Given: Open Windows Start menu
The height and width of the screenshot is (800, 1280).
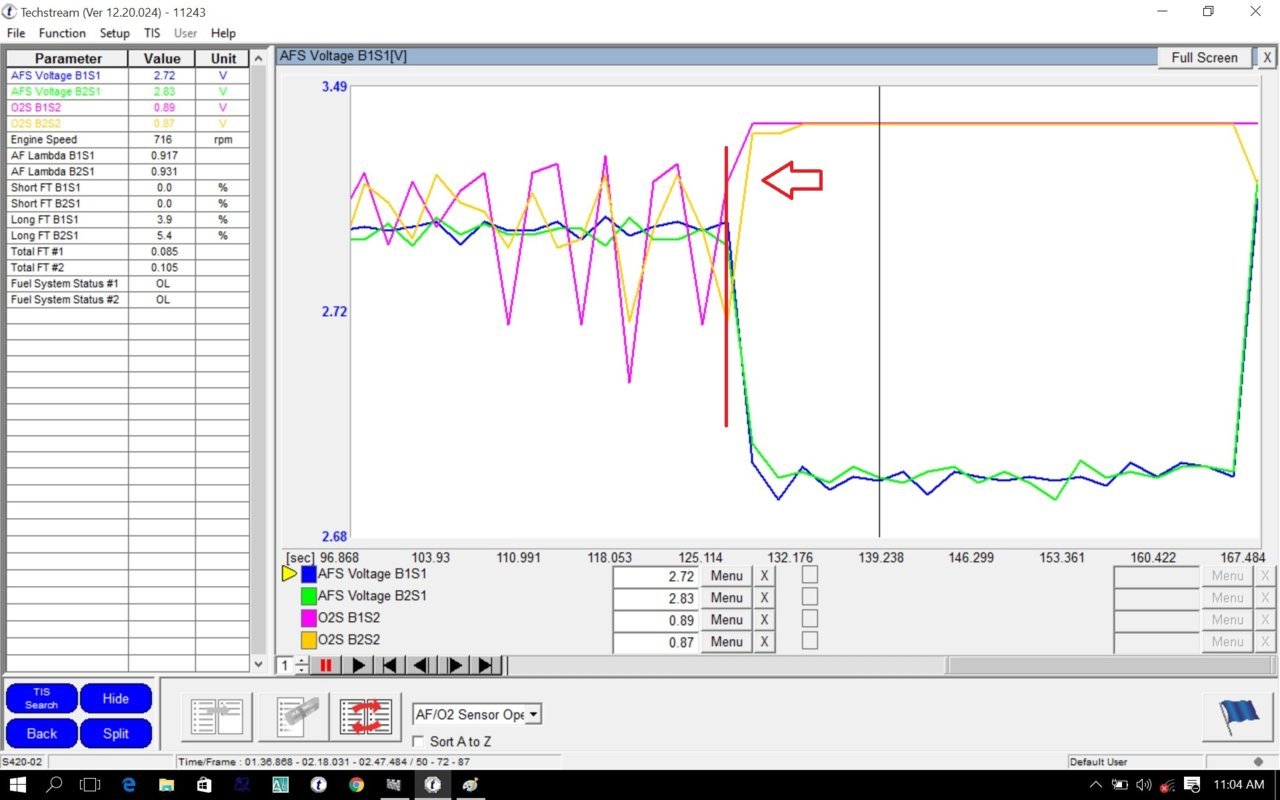Looking at the screenshot, I should pyautogui.click(x=18, y=785).
